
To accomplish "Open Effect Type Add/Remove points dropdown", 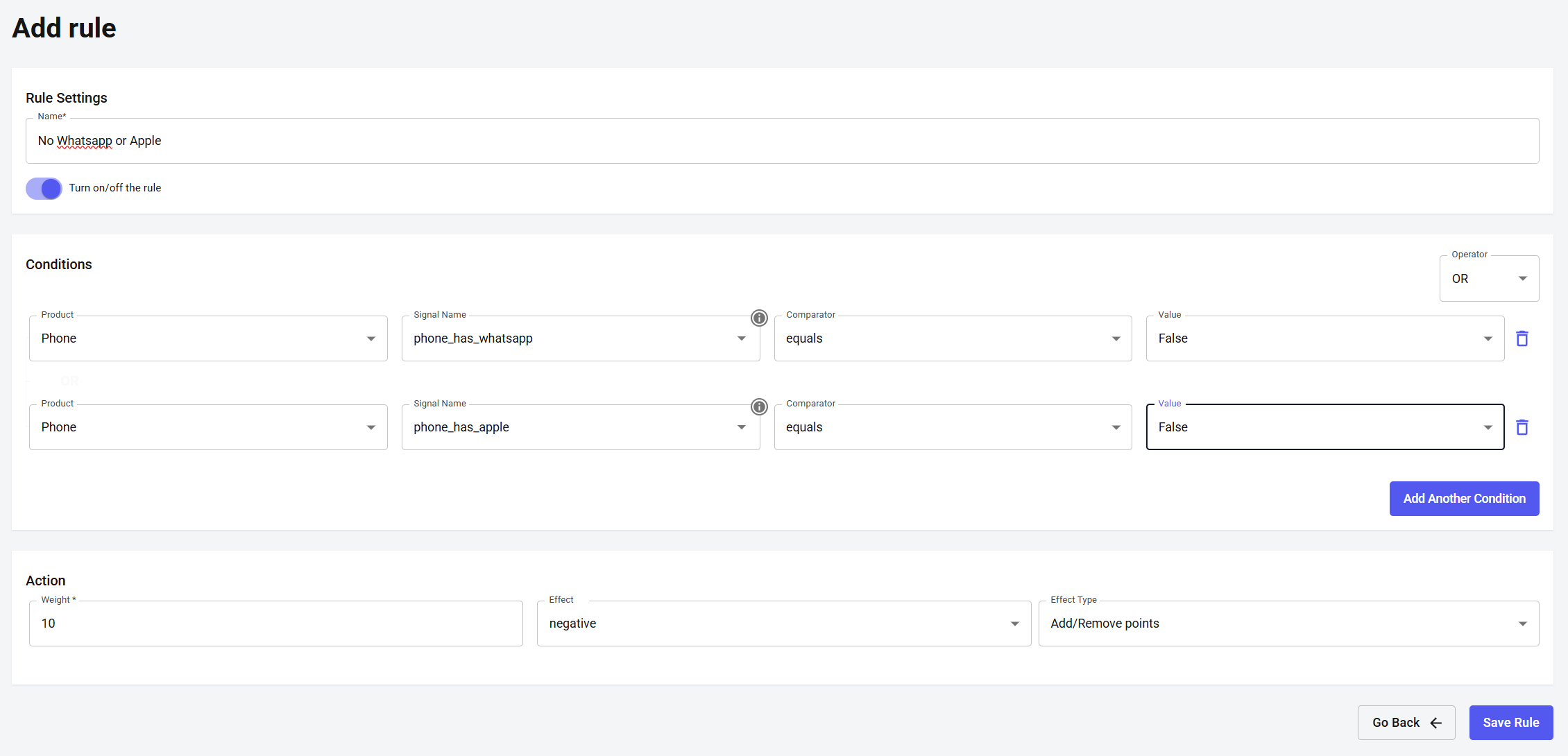I will [x=1288, y=624].
